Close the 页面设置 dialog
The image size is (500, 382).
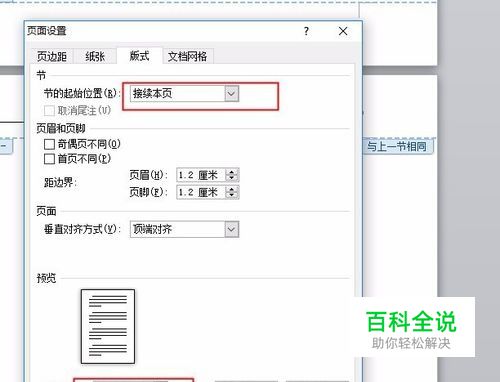(x=343, y=31)
